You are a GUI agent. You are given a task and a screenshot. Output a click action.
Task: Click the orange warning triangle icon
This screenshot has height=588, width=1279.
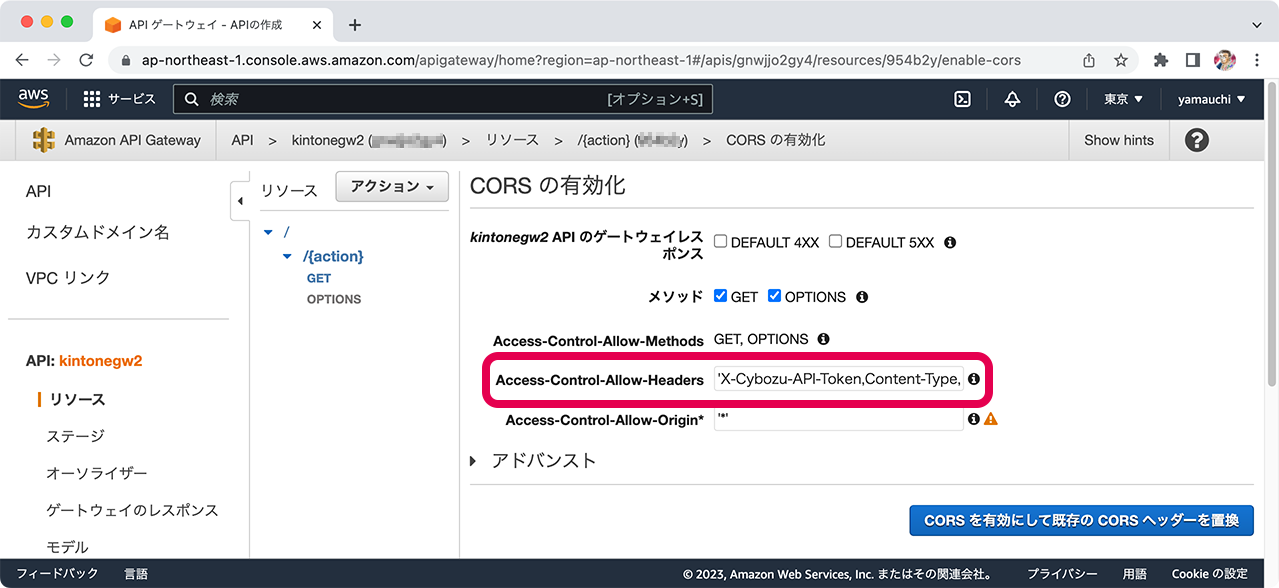tap(991, 419)
